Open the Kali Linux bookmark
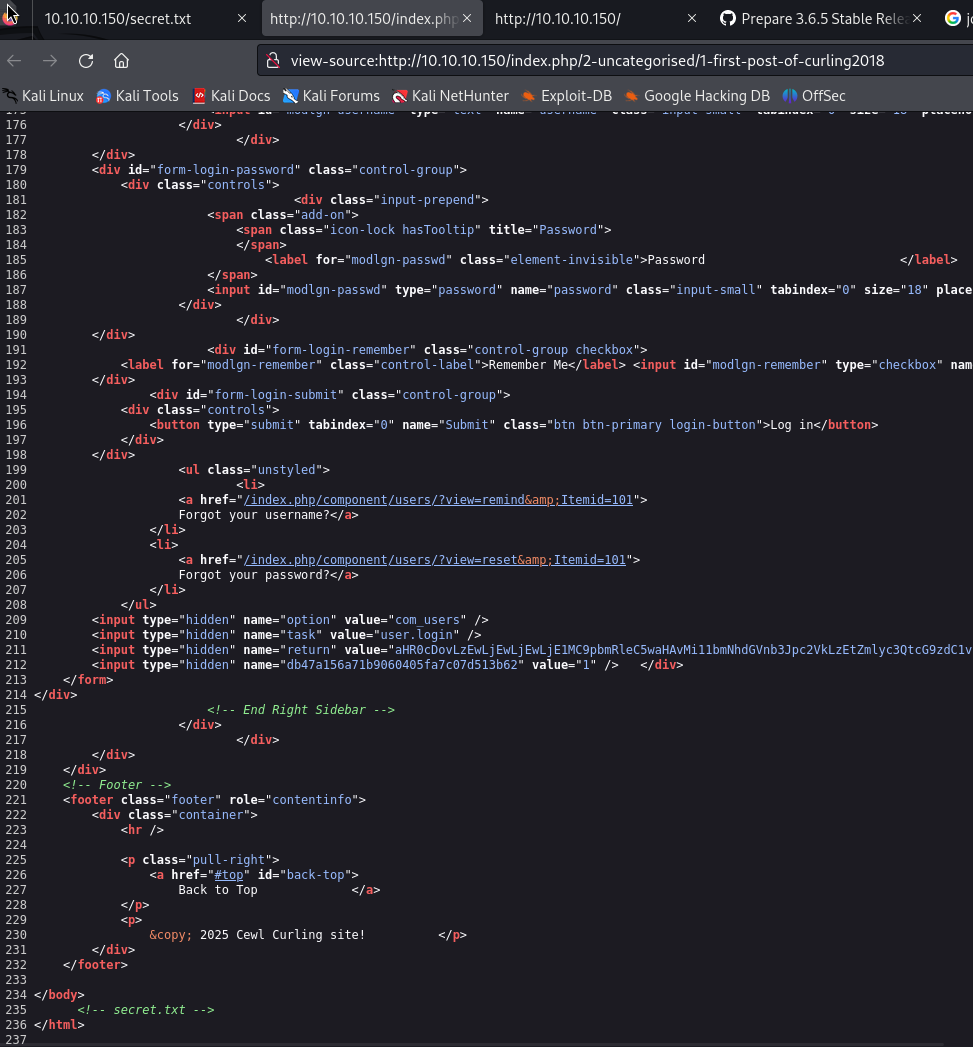The height and width of the screenshot is (1047, 973). pyautogui.click(x=43, y=96)
